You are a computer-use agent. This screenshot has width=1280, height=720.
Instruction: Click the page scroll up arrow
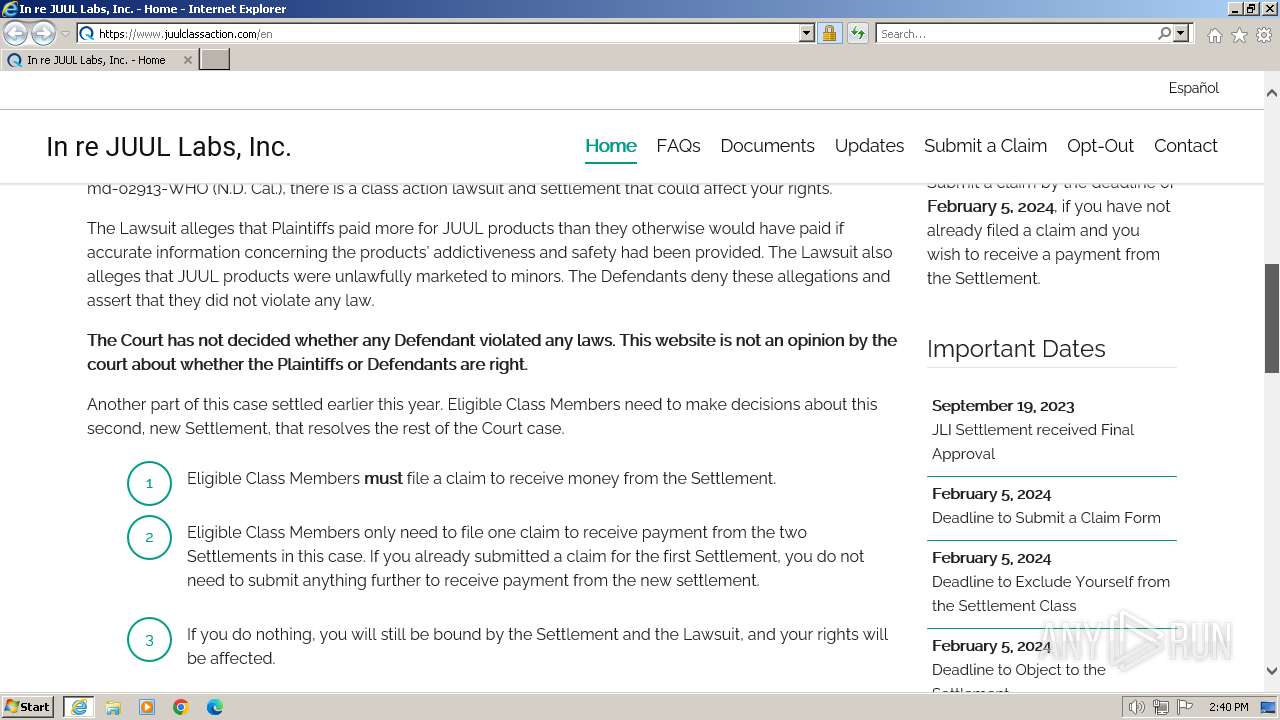[1271, 93]
